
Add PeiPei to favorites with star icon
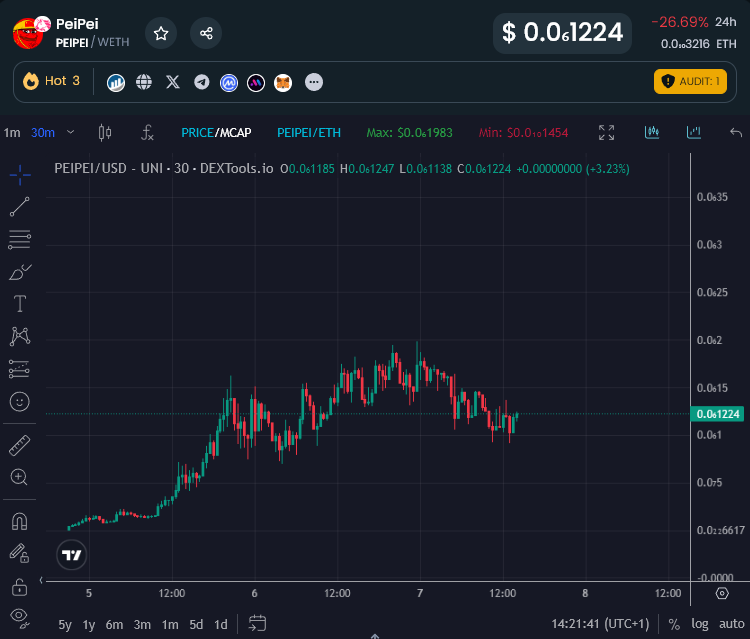click(x=161, y=33)
